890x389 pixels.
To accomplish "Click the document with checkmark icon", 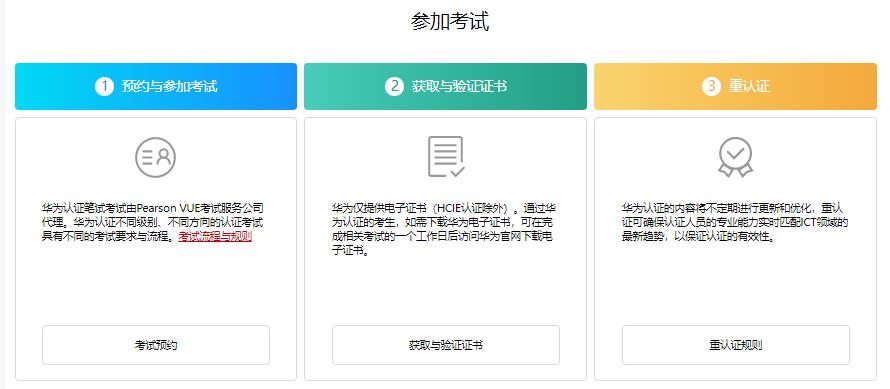I will click(446, 157).
